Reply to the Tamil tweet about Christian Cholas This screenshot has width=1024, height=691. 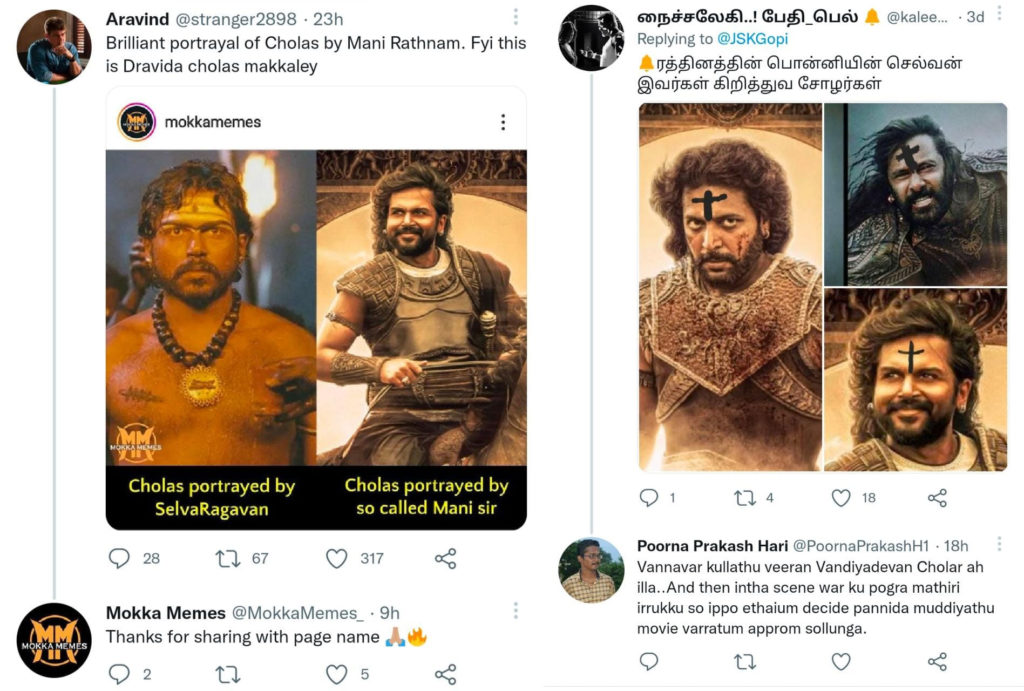(x=651, y=497)
